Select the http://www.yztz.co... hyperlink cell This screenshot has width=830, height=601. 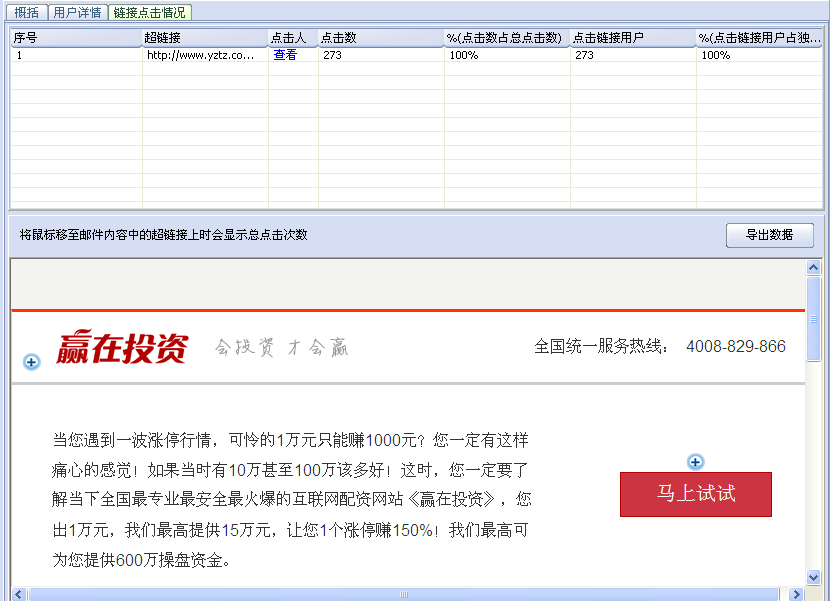click(205, 55)
